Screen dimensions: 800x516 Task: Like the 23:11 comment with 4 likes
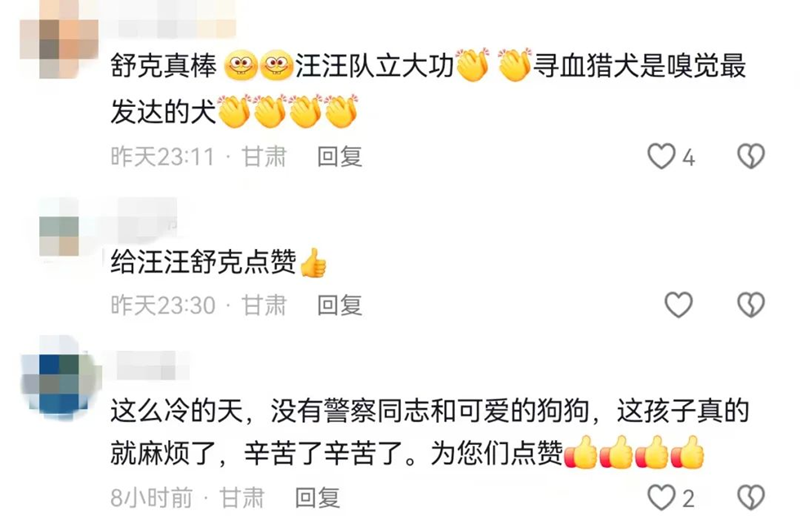[661, 156]
